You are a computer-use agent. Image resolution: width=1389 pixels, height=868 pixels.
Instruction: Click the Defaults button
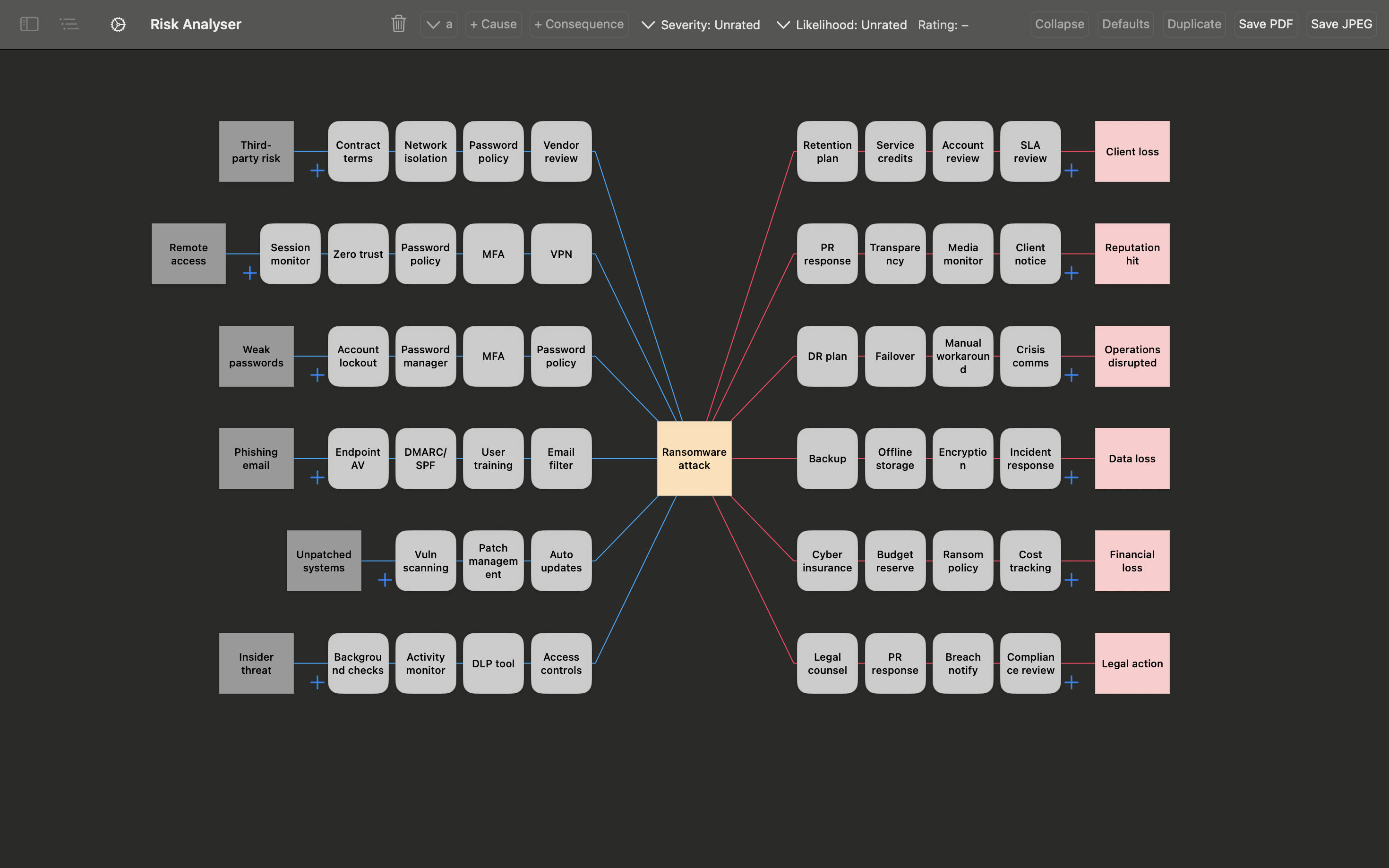1125,24
